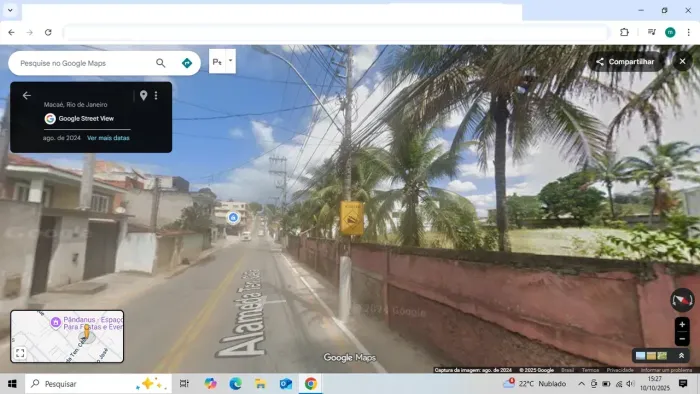Expand the imagery layers double chevron
700x394 pixels.
click(x=681, y=356)
